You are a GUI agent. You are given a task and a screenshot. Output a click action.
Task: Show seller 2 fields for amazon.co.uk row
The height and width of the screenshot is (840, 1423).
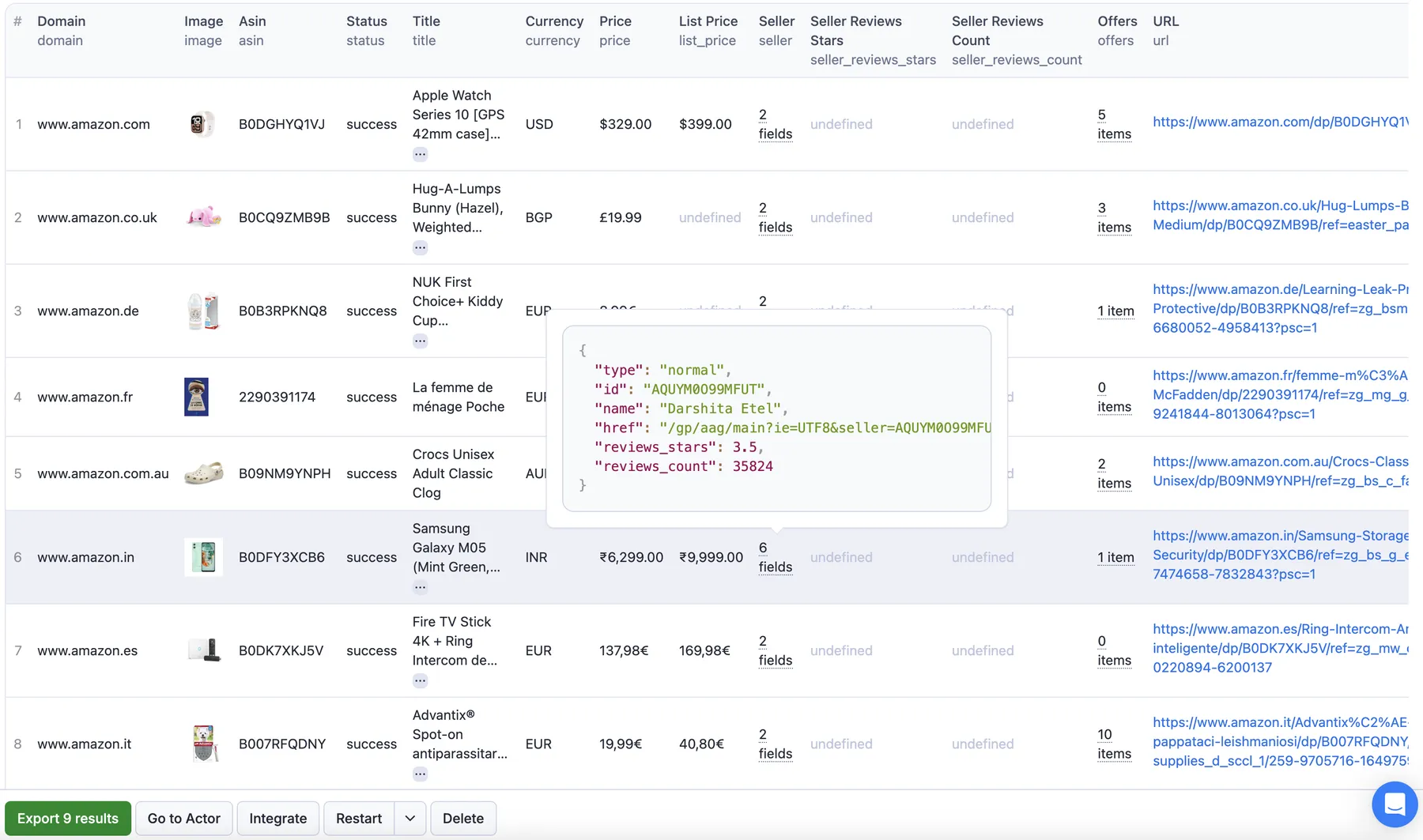point(775,217)
